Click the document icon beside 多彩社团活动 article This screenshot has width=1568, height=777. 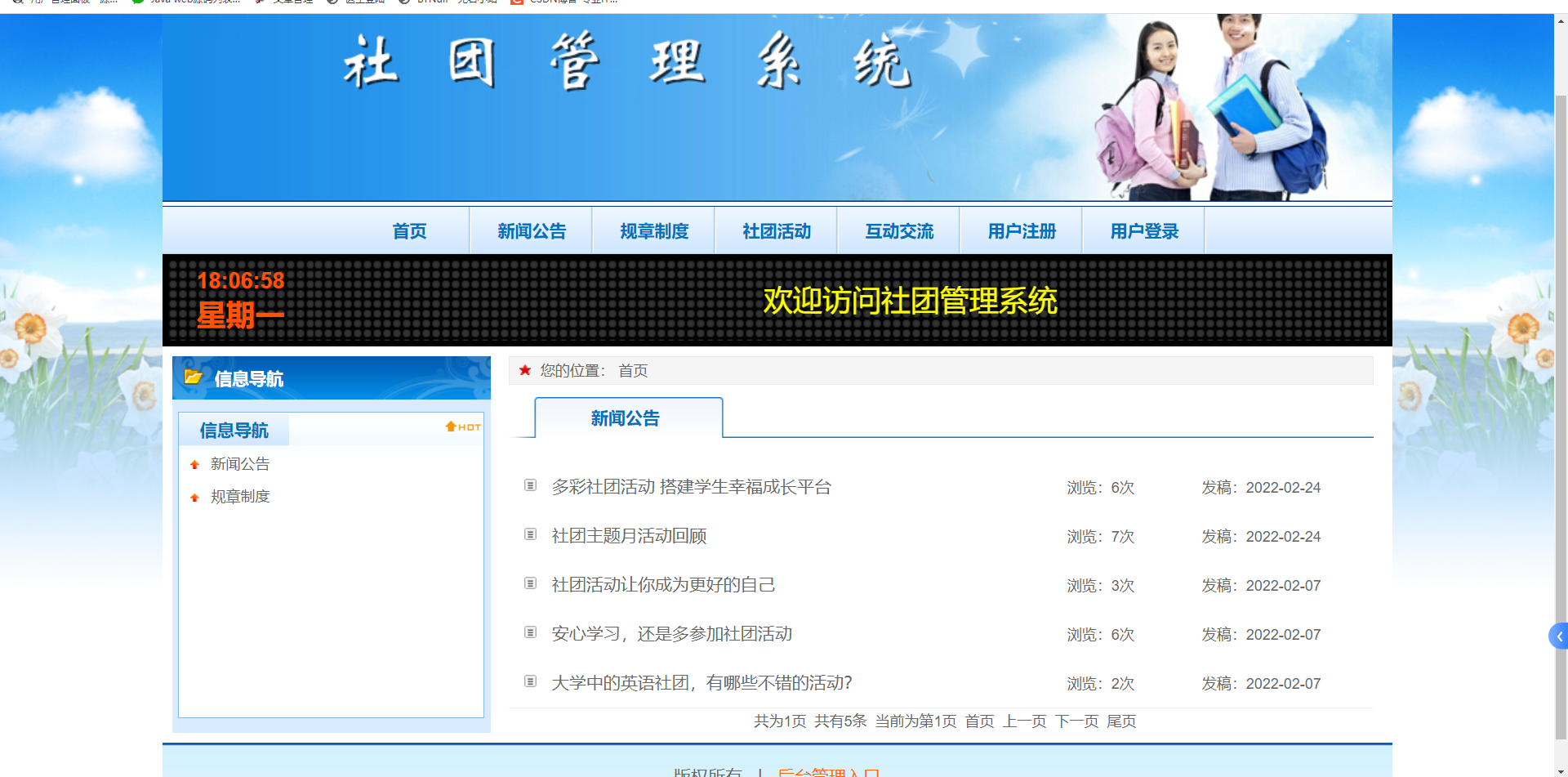[x=530, y=485]
